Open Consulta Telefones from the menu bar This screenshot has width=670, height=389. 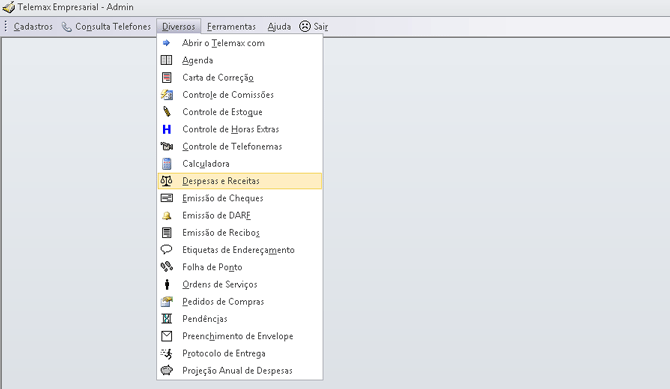(x=107, y=27)
